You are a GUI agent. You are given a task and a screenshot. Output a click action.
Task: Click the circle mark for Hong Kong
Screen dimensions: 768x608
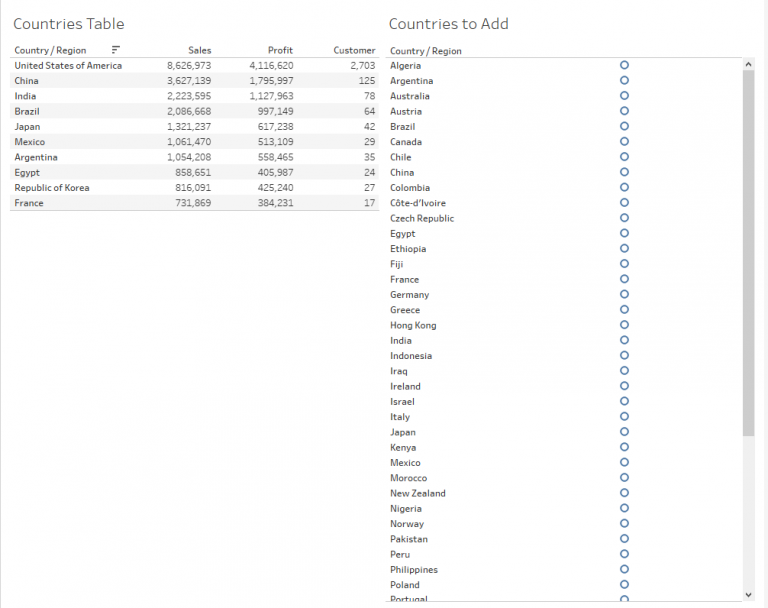coord(624,324)
